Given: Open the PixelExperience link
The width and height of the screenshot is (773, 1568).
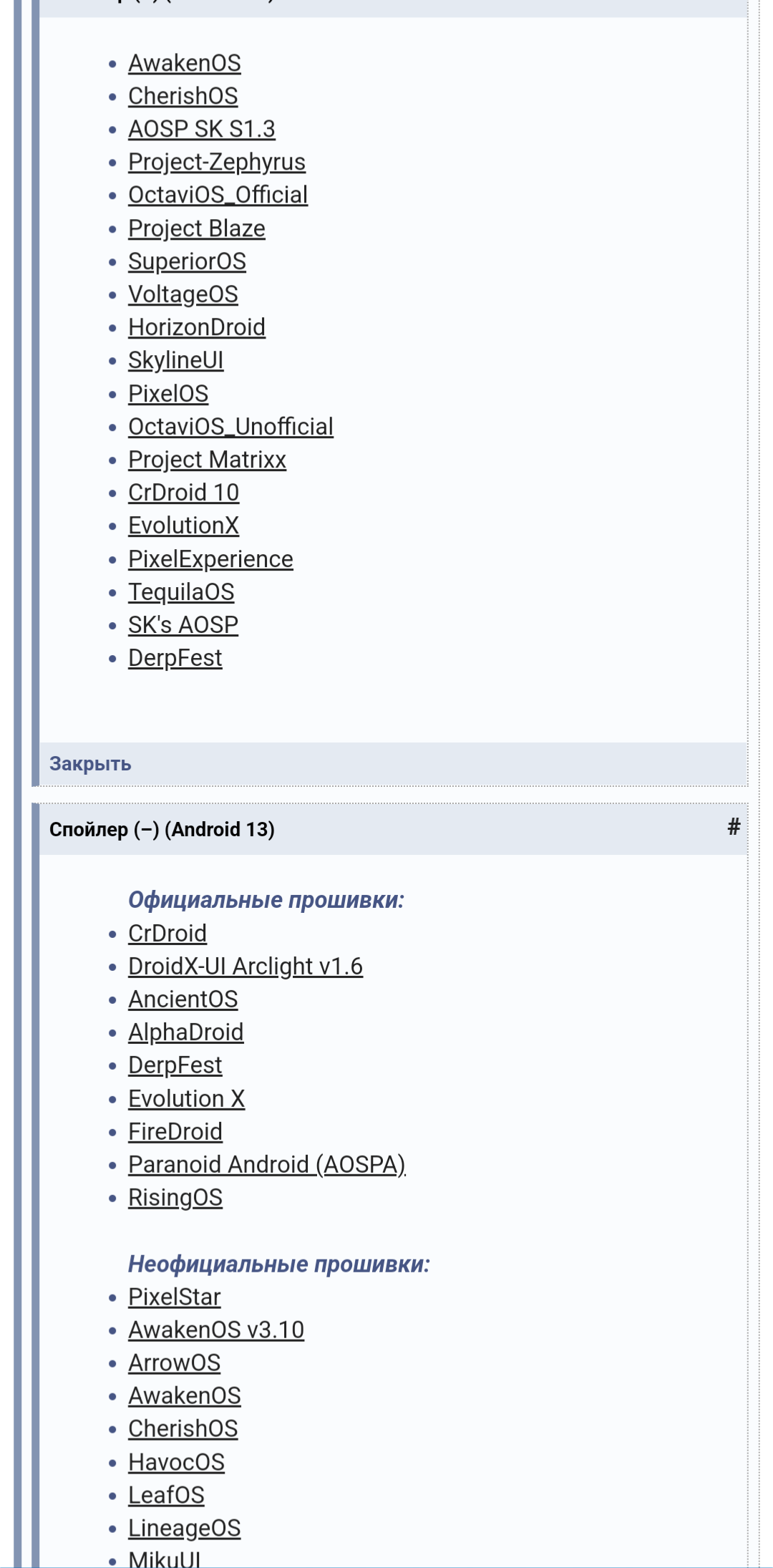Looking at the screenshot, I should [x=210, y=558].
